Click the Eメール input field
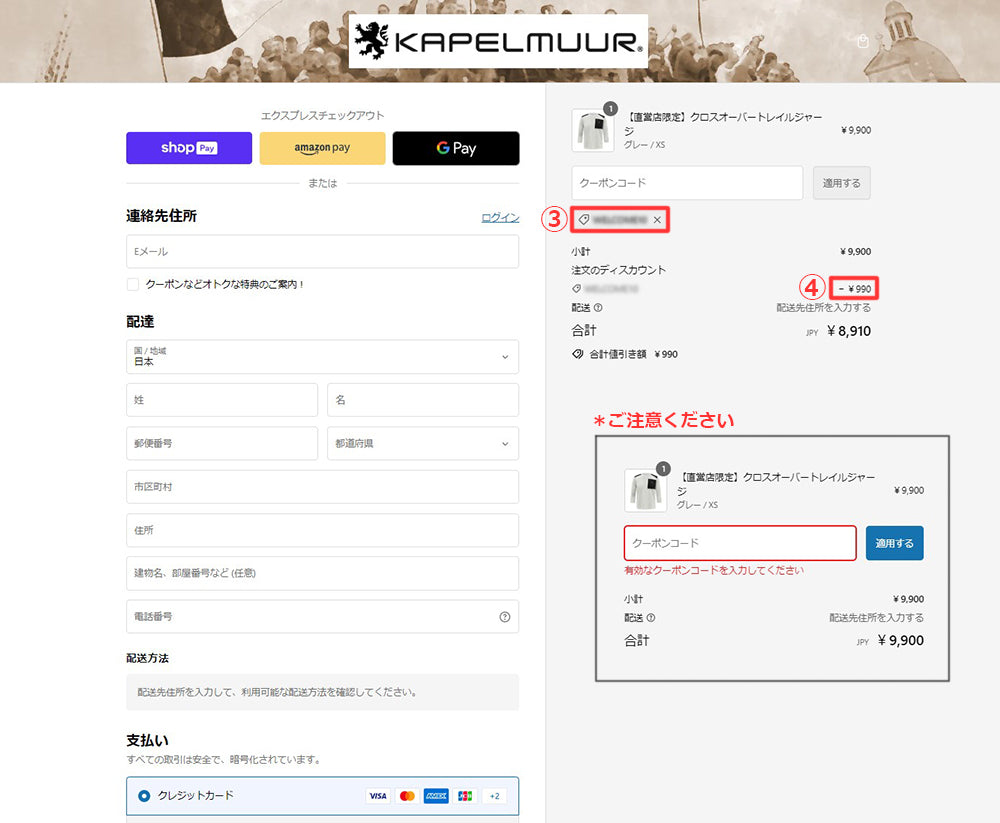The width and height of the screenshot is (1000, 823). (x=322, y=252)
